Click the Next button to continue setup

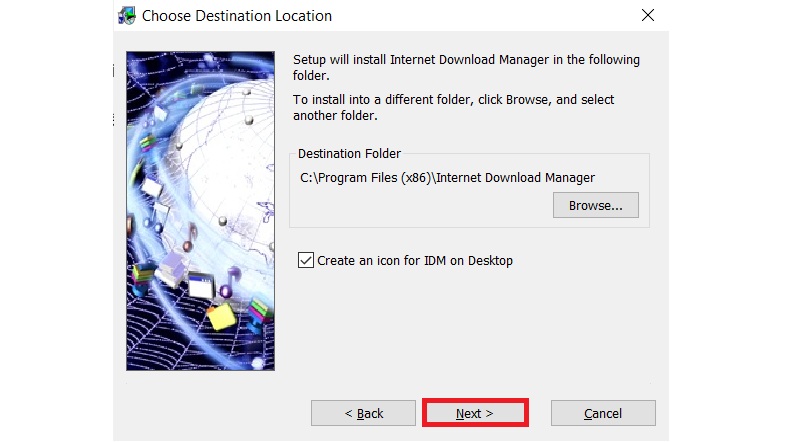click(x=475, y=413)
